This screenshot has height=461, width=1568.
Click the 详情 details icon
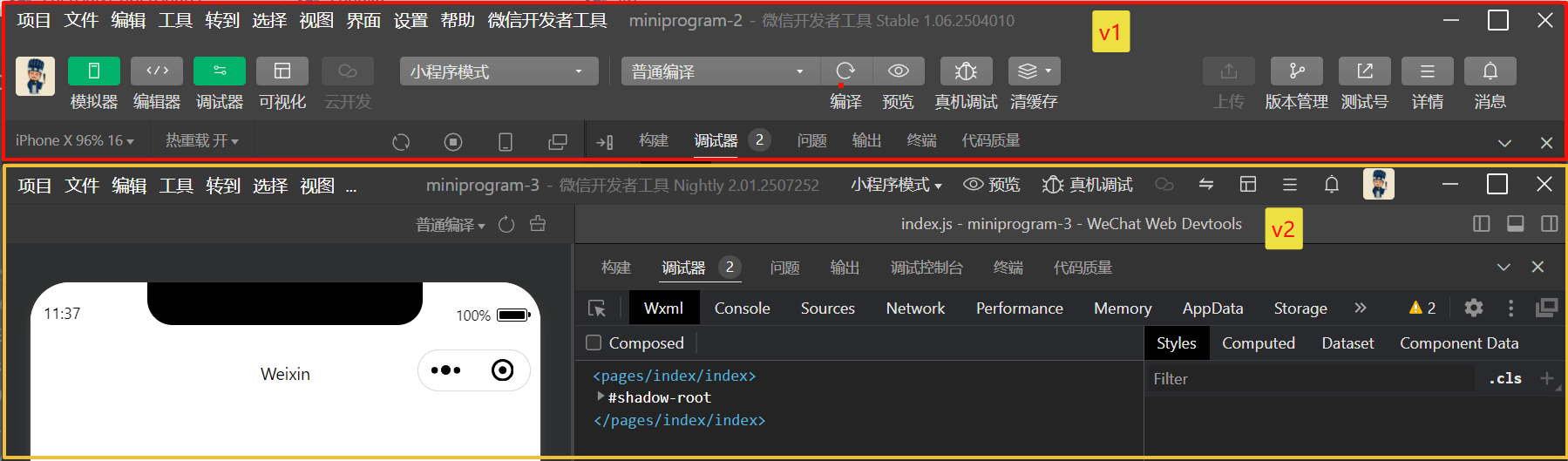(1427, 71)
